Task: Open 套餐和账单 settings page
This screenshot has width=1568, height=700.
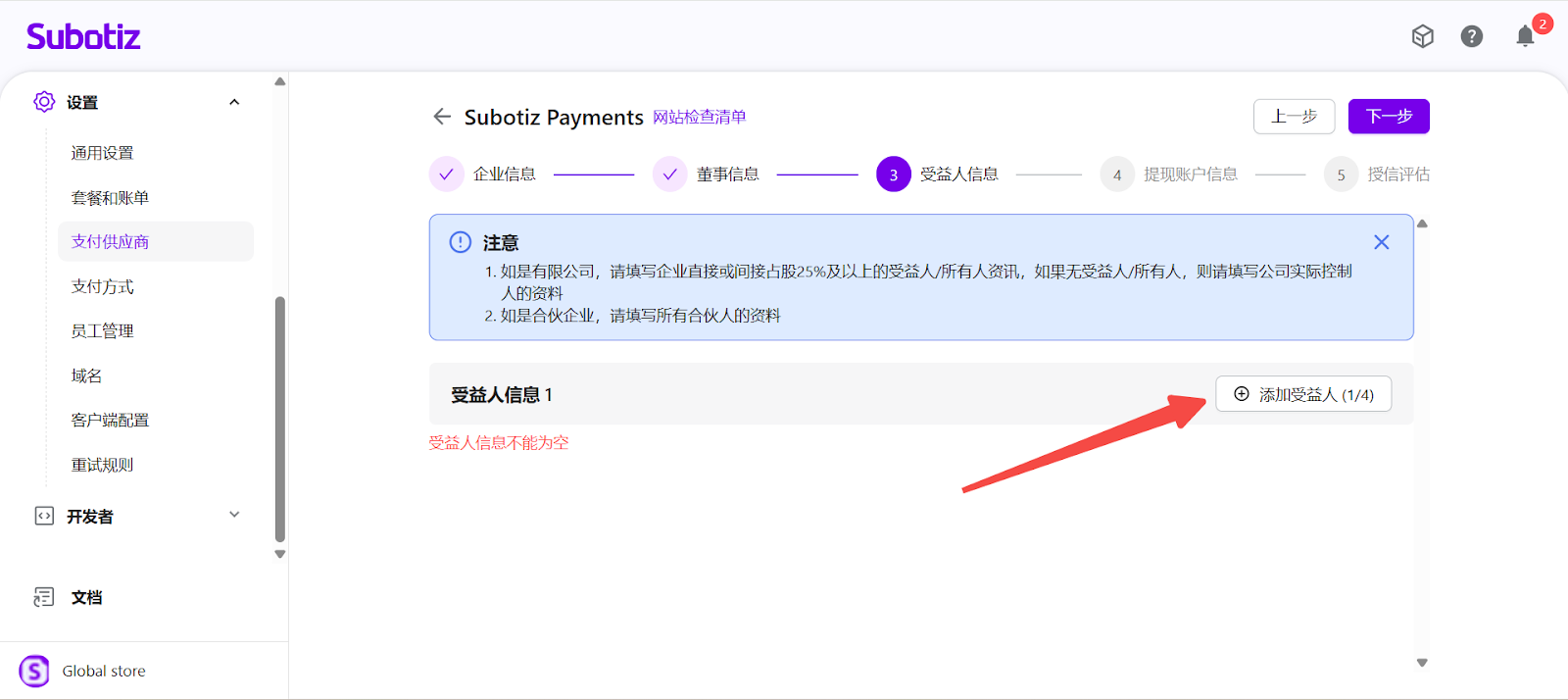Action: point(110,198)
